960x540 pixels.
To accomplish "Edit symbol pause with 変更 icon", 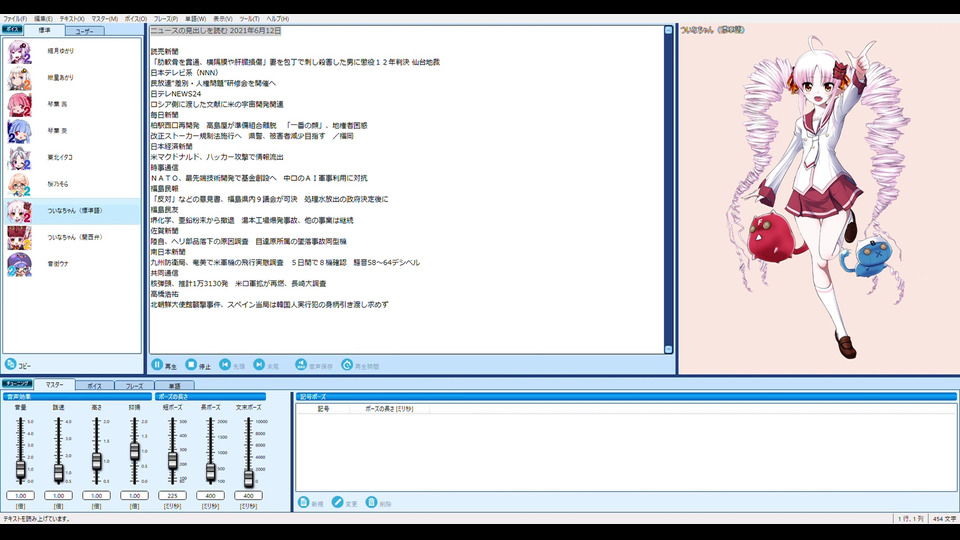I will [x=337, y=502].
